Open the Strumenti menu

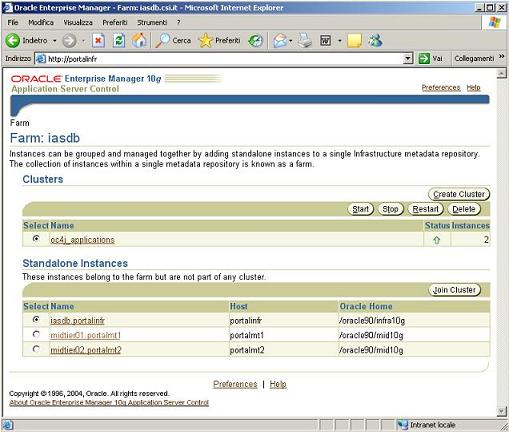[152, 22]
